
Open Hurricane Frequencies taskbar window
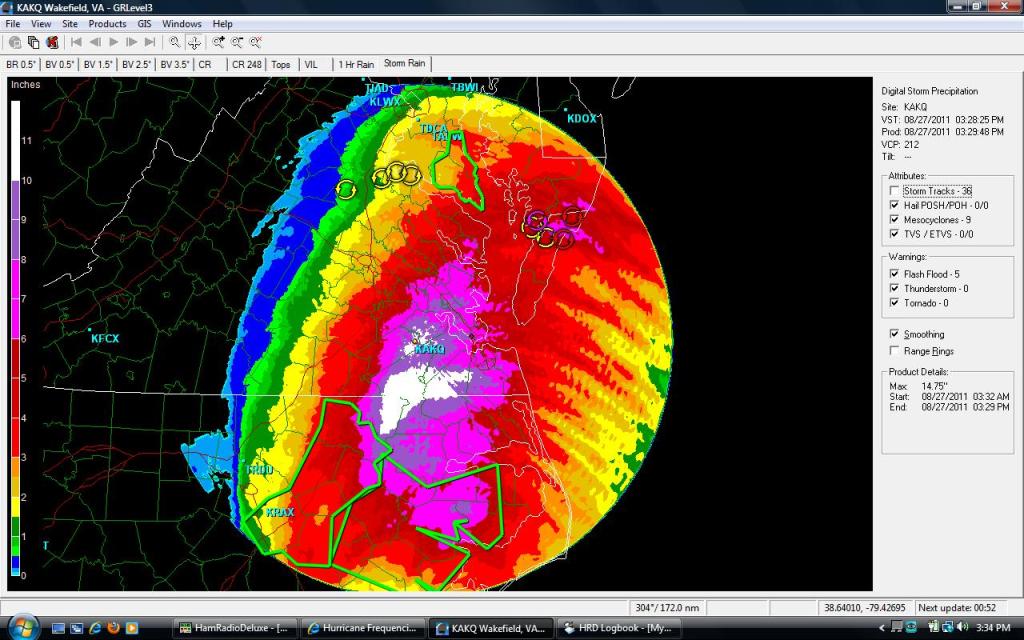pos(363,628)
